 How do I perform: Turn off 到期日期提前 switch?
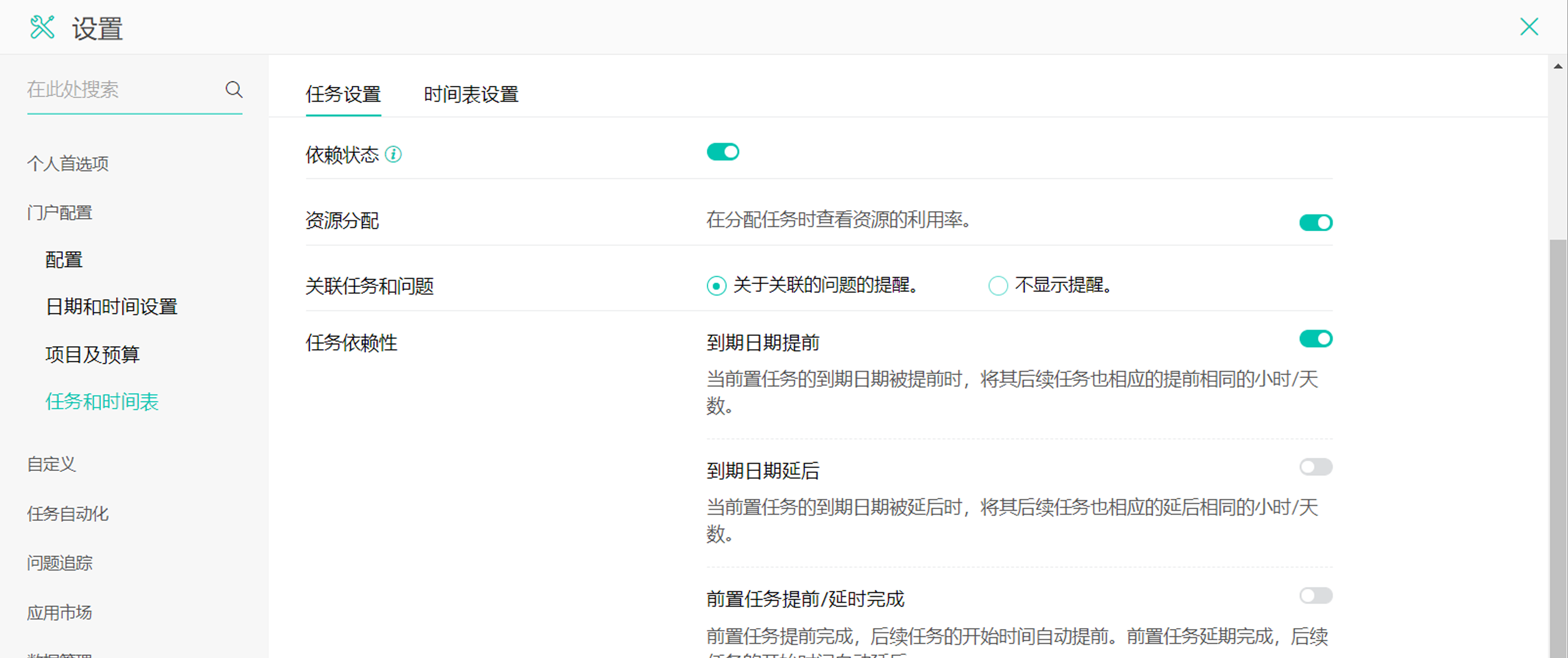click(1316, 338)
